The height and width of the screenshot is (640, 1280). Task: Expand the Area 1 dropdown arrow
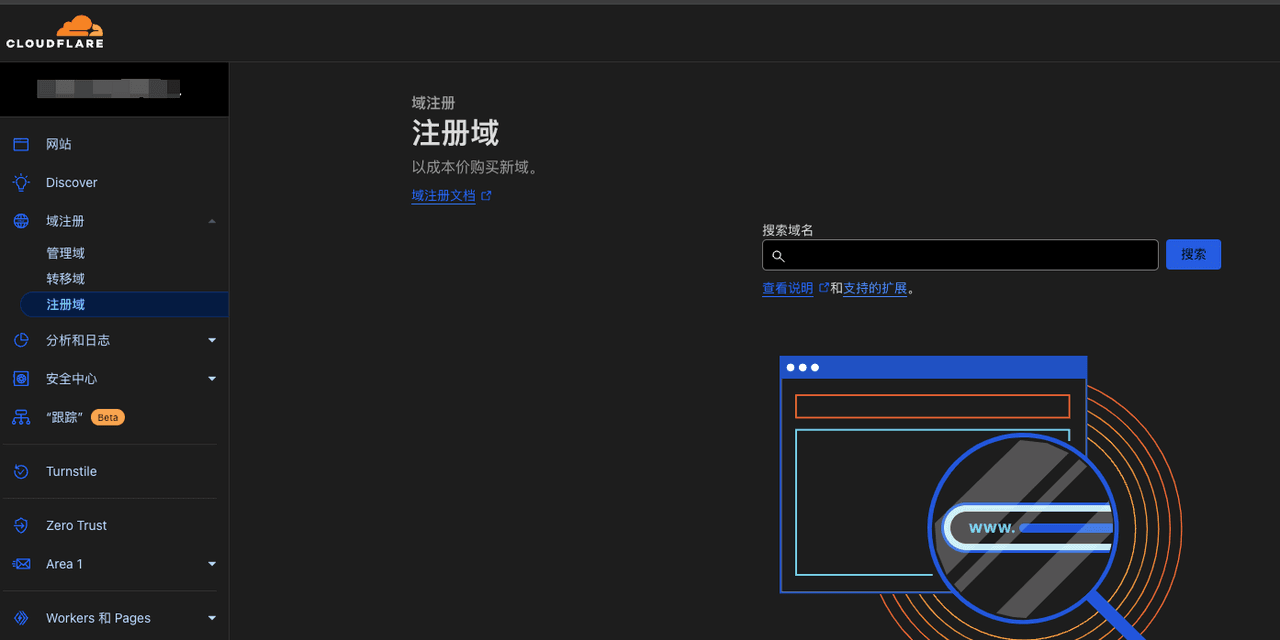[x=212, y=564]
